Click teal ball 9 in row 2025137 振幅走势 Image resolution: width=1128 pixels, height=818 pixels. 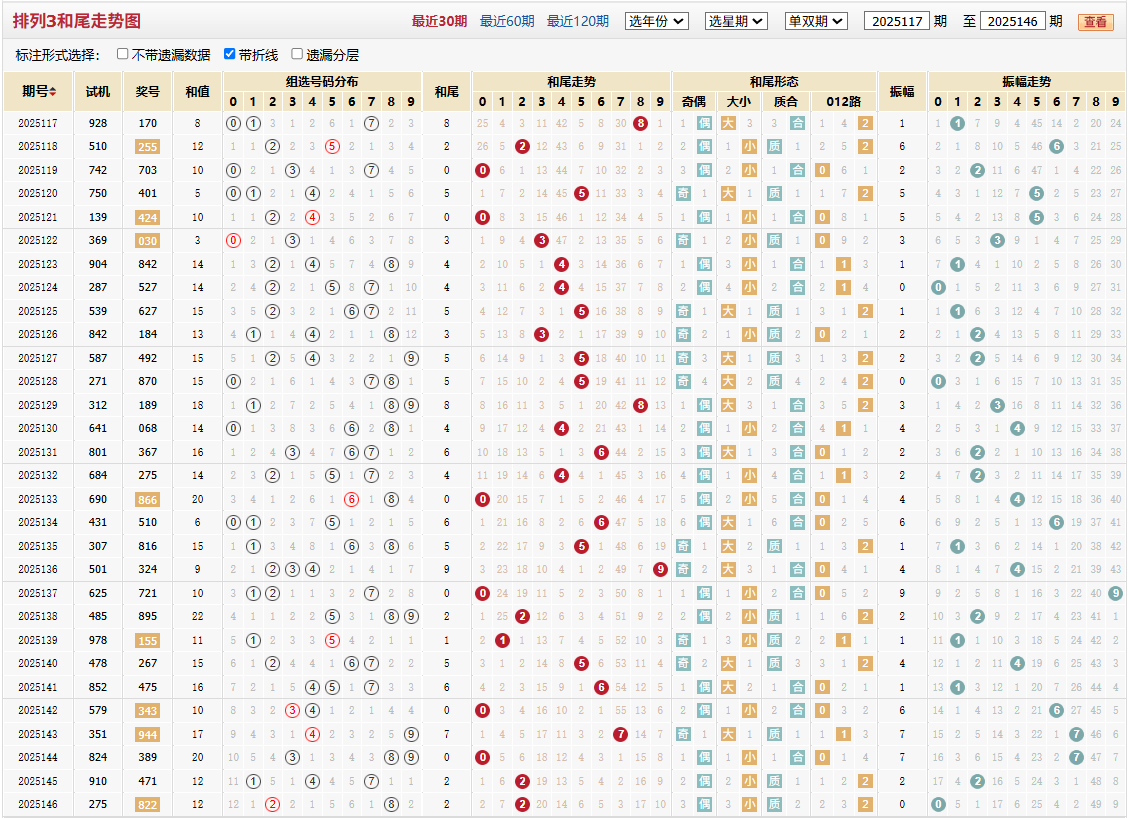1115,593
